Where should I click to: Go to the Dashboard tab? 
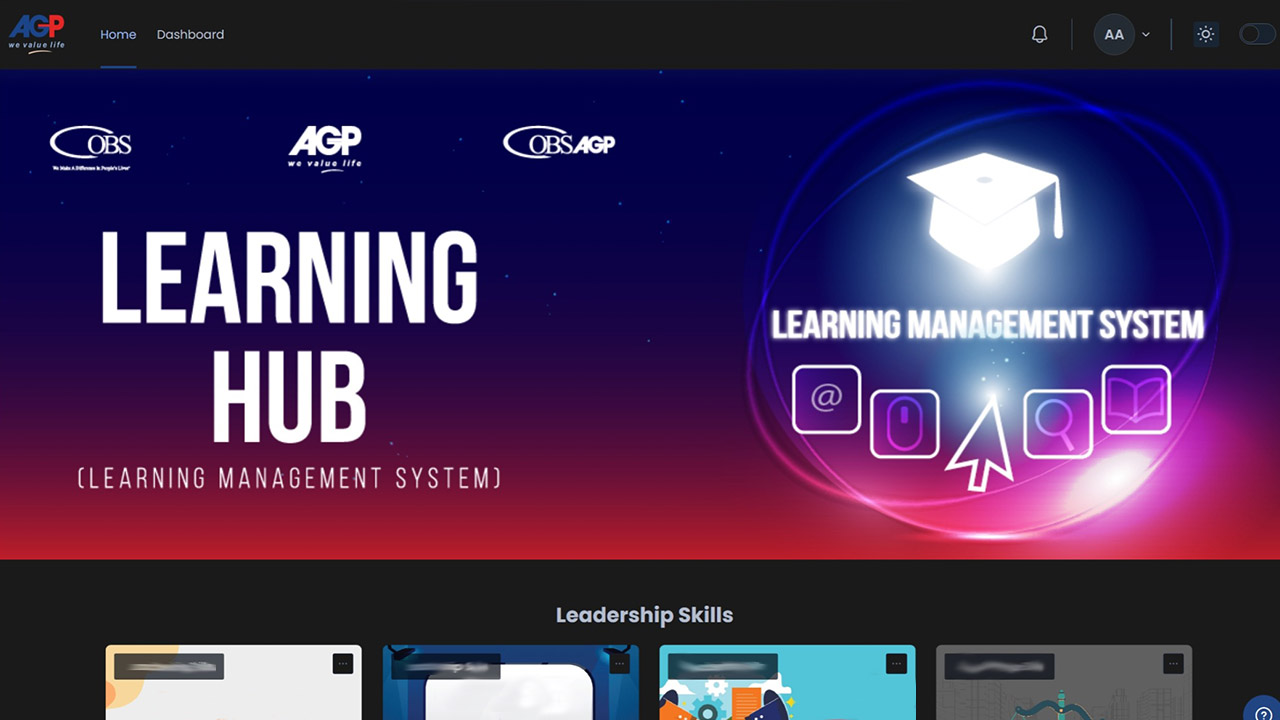coord(190,34)
